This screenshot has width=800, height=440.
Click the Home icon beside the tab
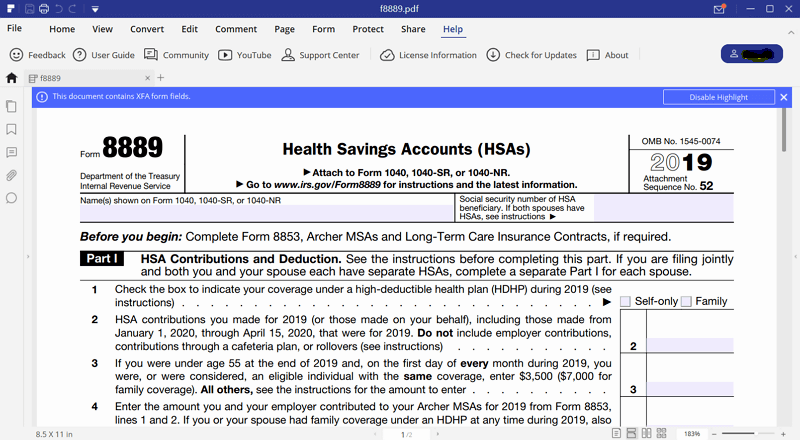[x=12, y=78]
